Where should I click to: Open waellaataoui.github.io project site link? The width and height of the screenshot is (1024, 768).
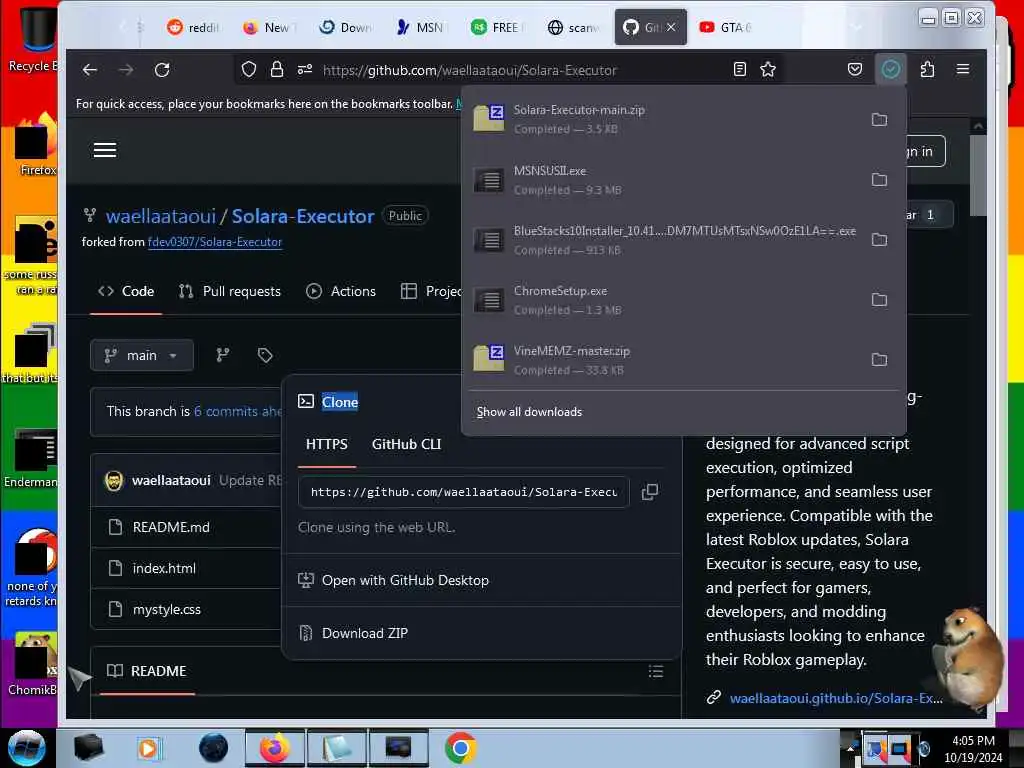point(836,698)
